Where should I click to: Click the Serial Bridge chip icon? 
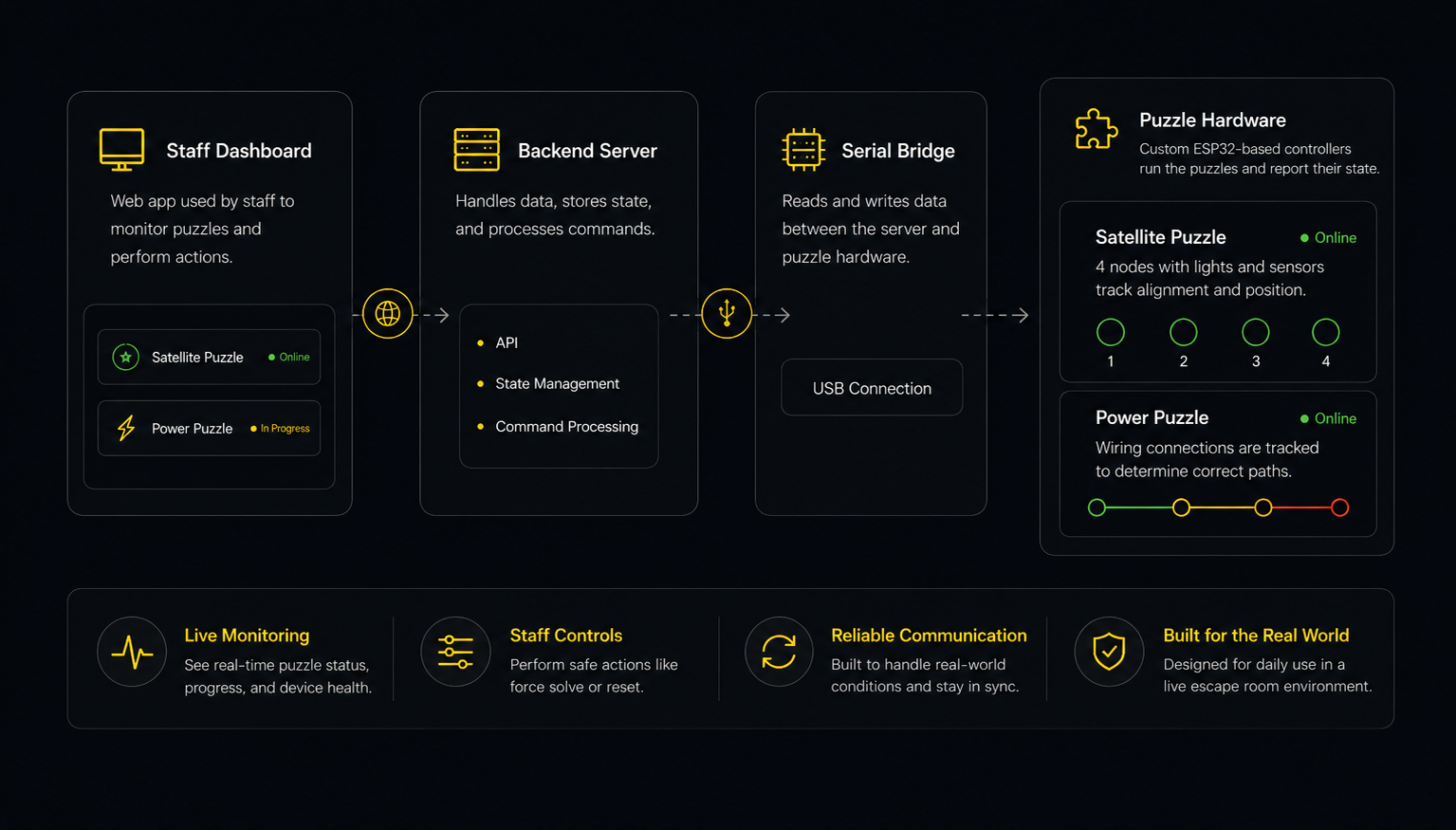(x=803, y=150)
